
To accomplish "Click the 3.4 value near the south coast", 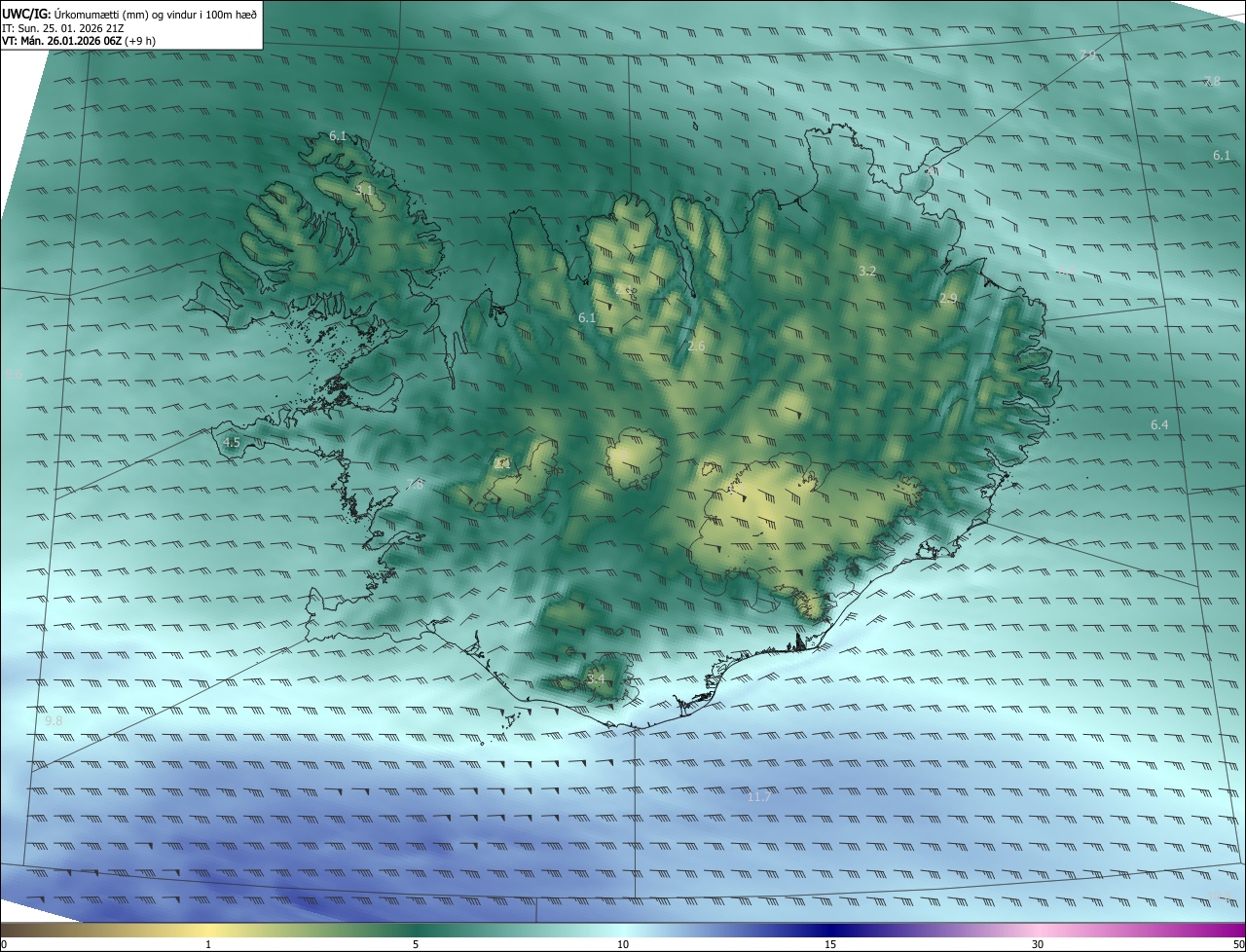I will click(596, 678).
